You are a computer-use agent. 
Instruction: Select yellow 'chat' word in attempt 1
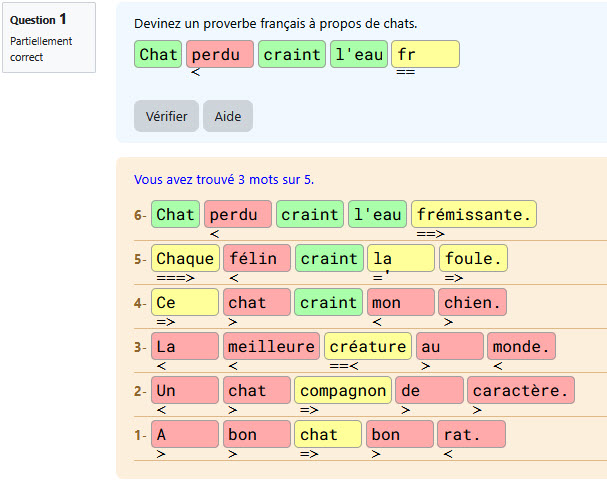[x=328, y=434]
